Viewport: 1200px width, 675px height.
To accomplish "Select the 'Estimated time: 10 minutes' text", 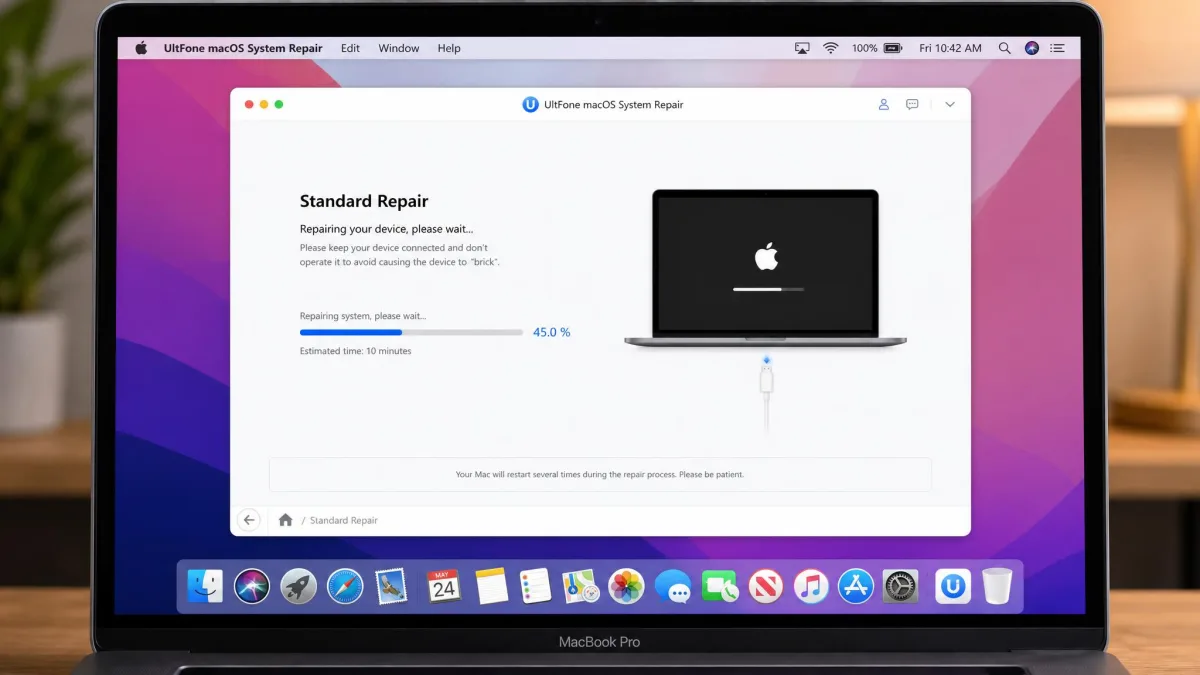I will coord(355,351).
